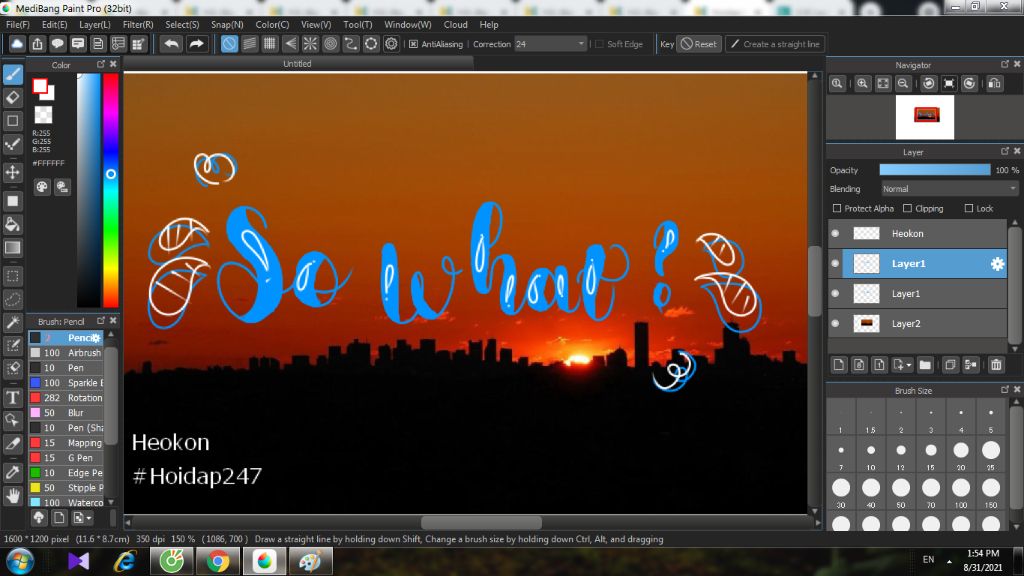Viewport: 1024px width, 576px height.
Task: Hide the Heokon layer
Action: tap(835, 234)
